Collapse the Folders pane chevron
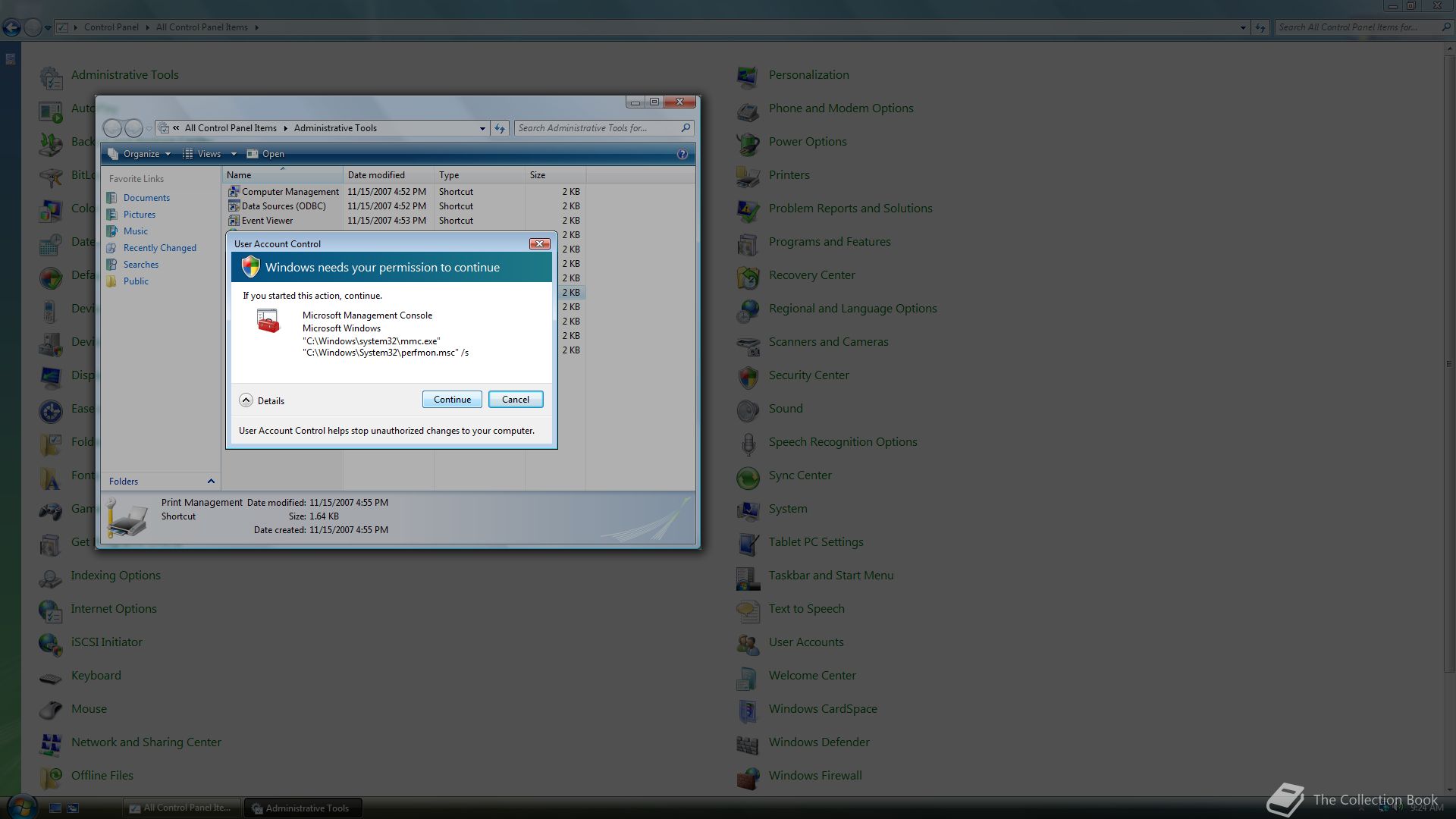The image size is (1456, 819). click(x=211, y=482)
